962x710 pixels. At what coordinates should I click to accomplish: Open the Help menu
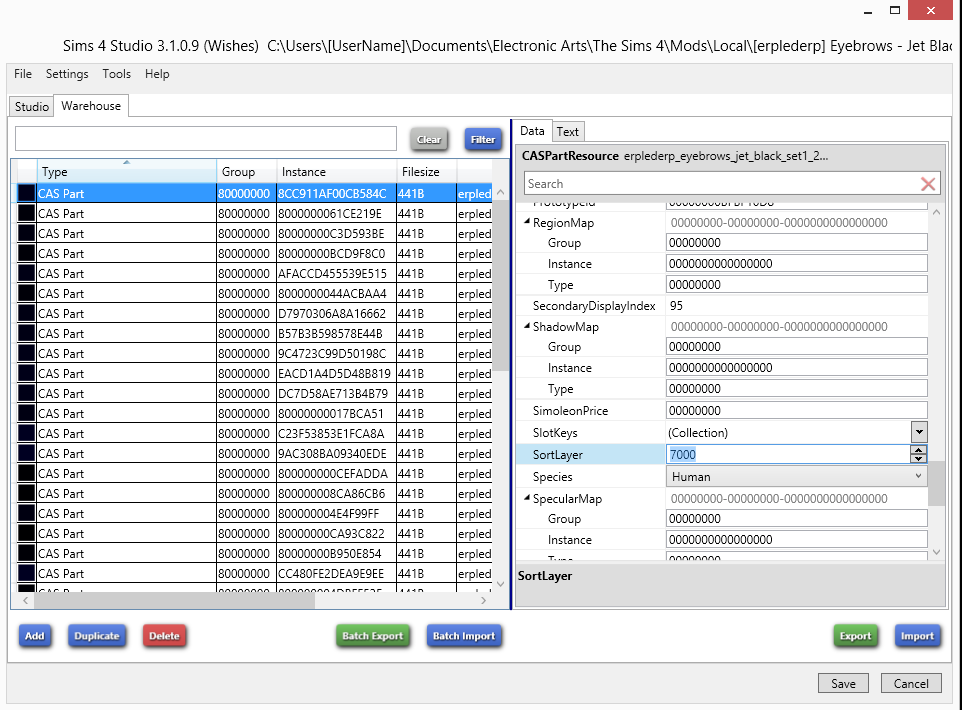pos(157,74)
